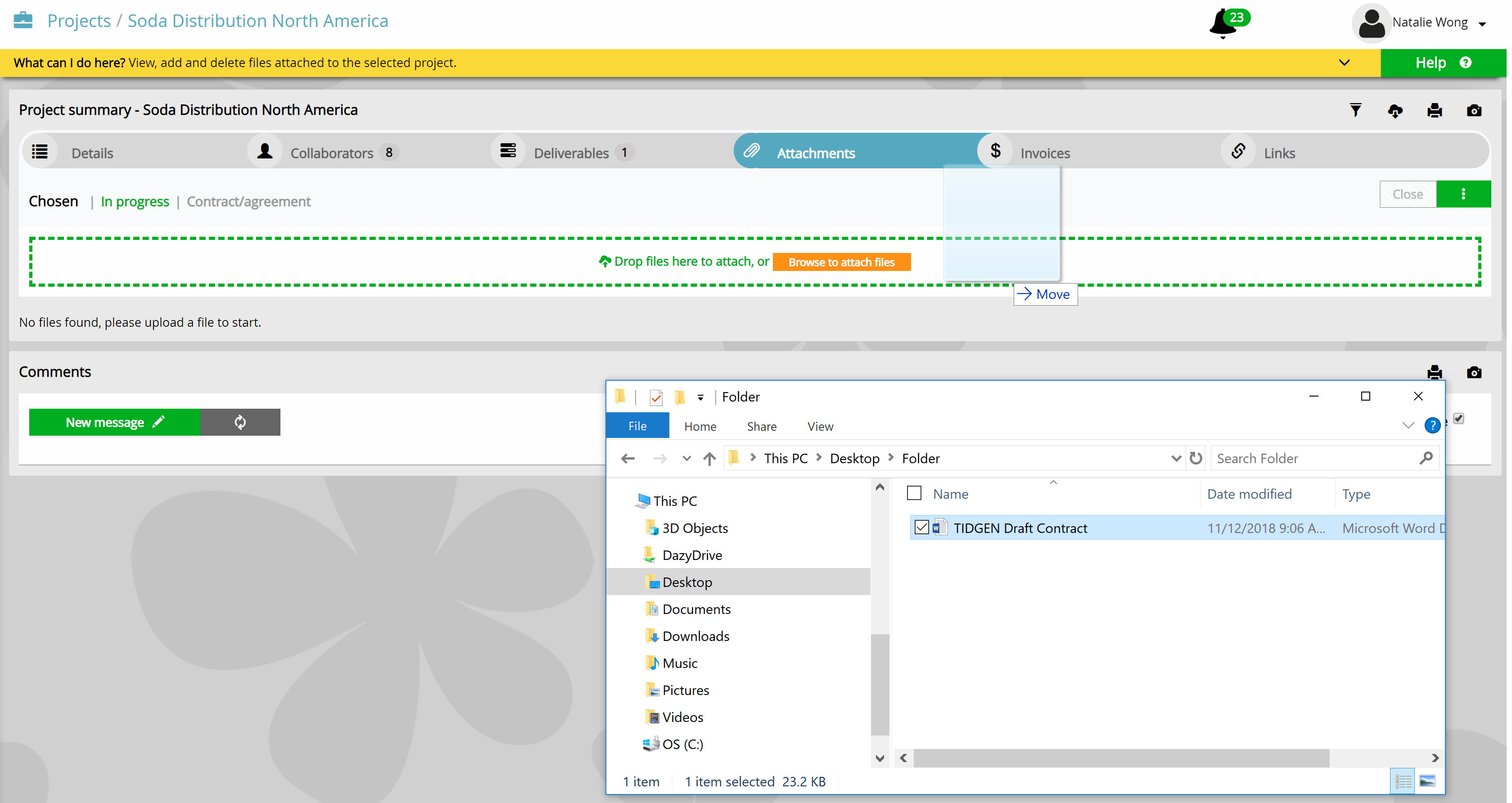
Task: Go back in File Explorer
Action: pos(628,458)
